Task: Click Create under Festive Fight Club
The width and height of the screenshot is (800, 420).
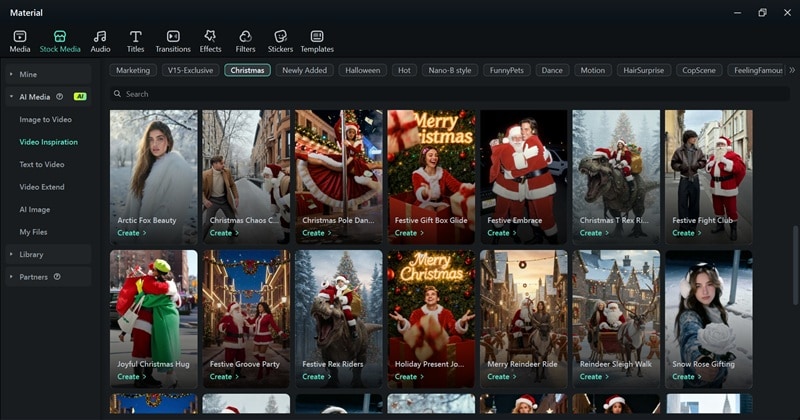Action: click(686, 233)
